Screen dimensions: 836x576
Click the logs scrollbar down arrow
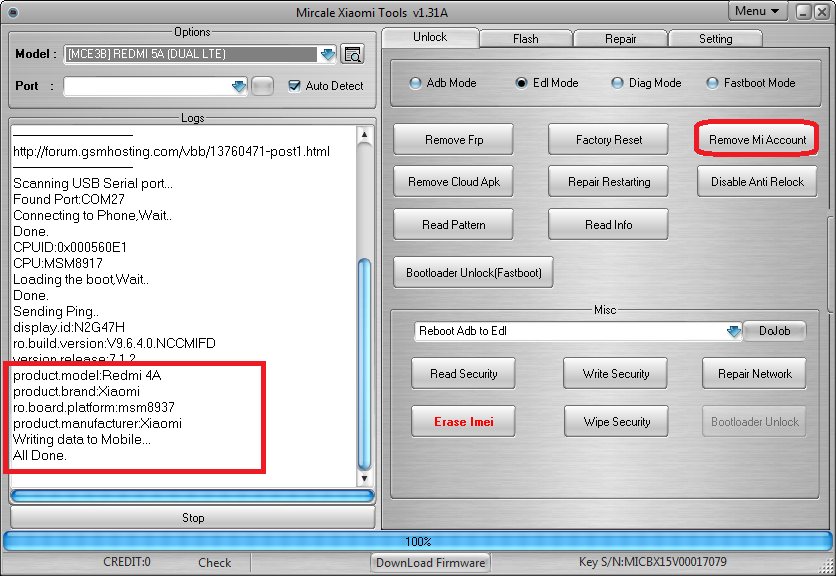(364, 478)
